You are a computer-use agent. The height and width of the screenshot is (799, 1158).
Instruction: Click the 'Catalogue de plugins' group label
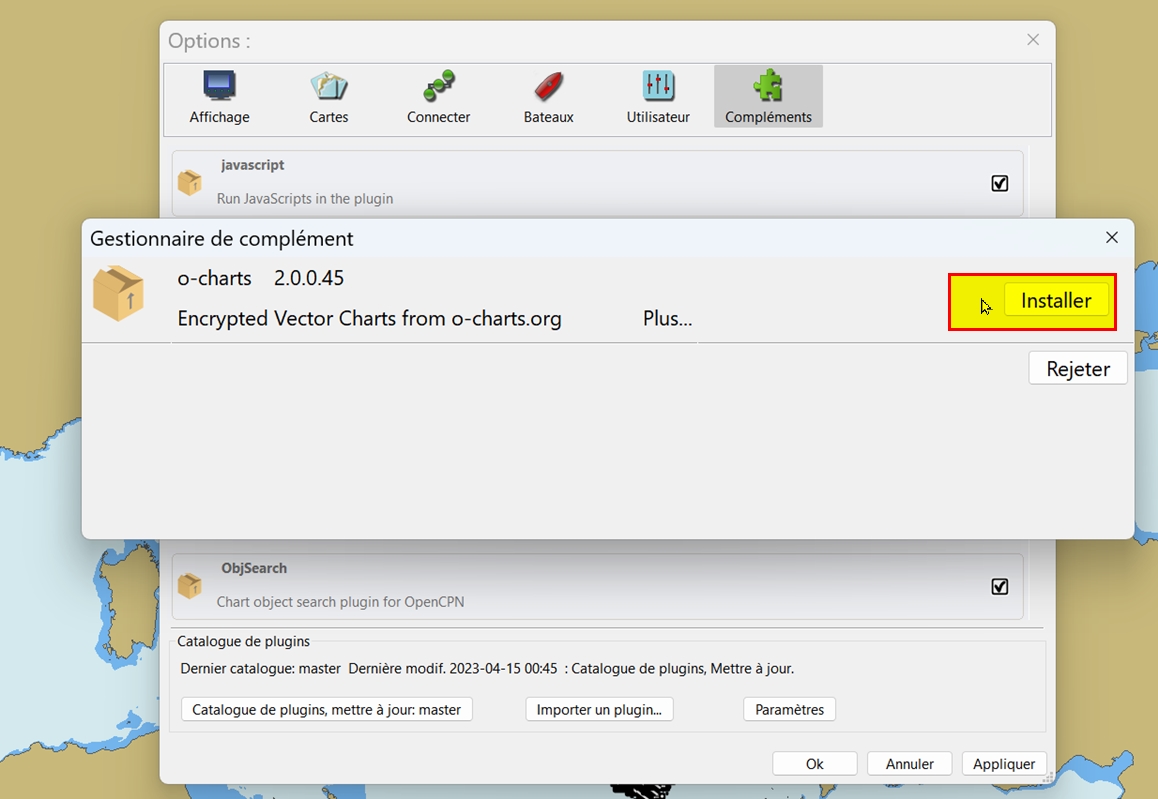[244, 642]
